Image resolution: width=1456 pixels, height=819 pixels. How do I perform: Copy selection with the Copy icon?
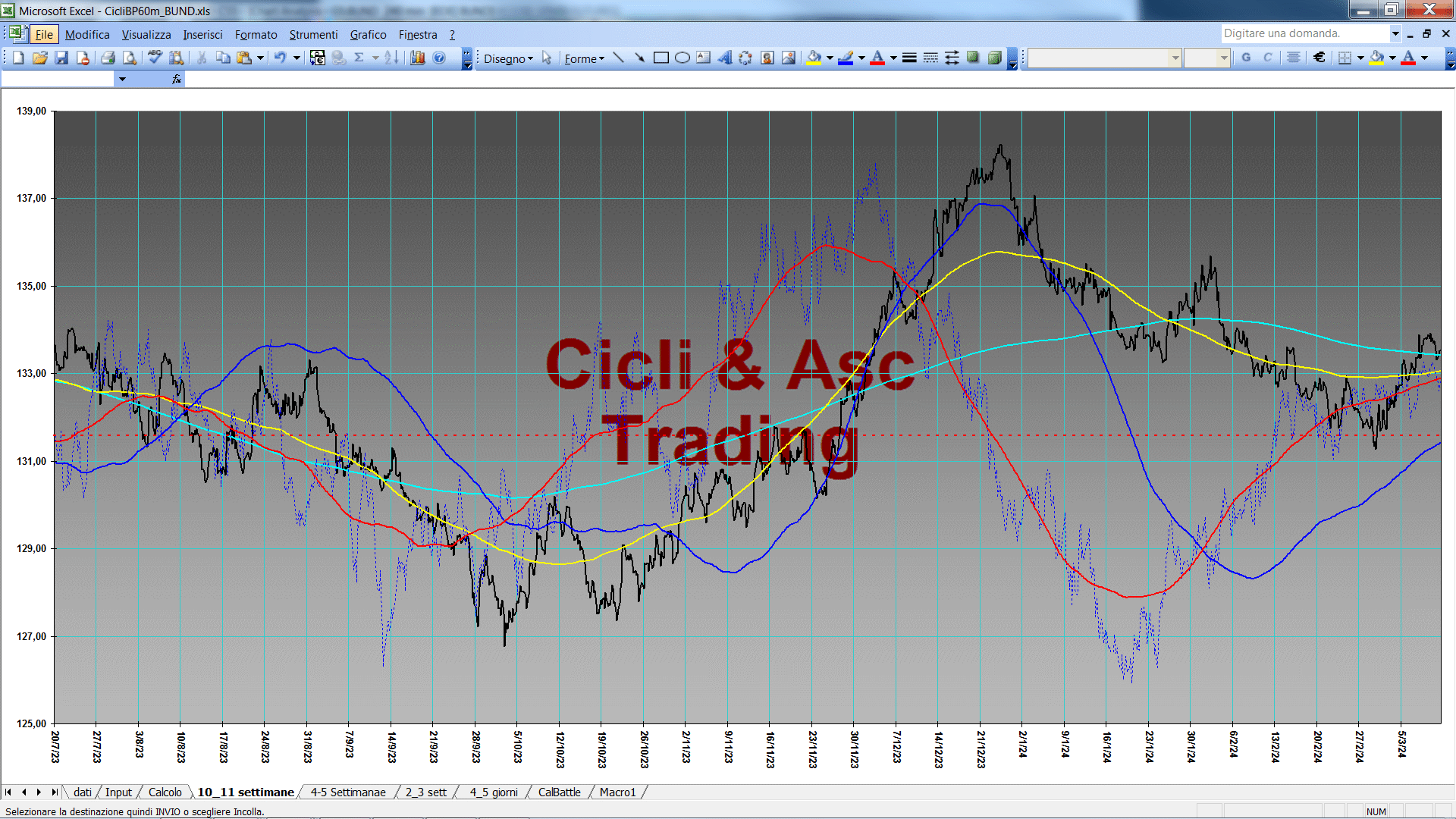click(x=223, y=58)
